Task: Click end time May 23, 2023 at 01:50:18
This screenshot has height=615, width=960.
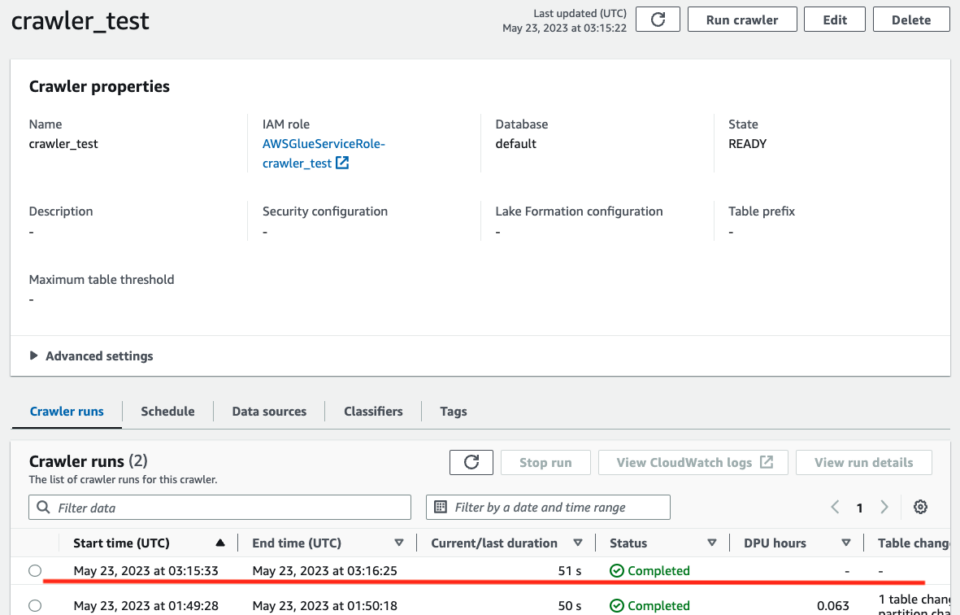Action: point(324,606)
